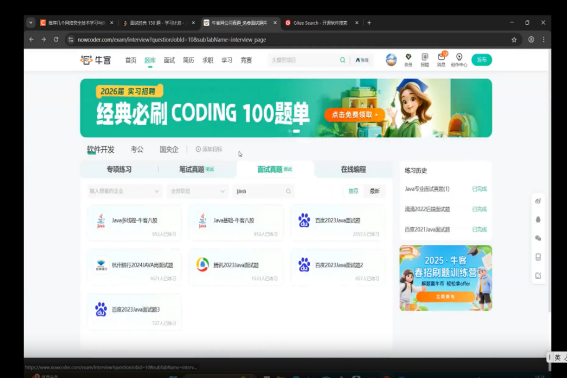Click the Nowcoder logo in the header
Screen dimensions: 567x378
(95, 60)
